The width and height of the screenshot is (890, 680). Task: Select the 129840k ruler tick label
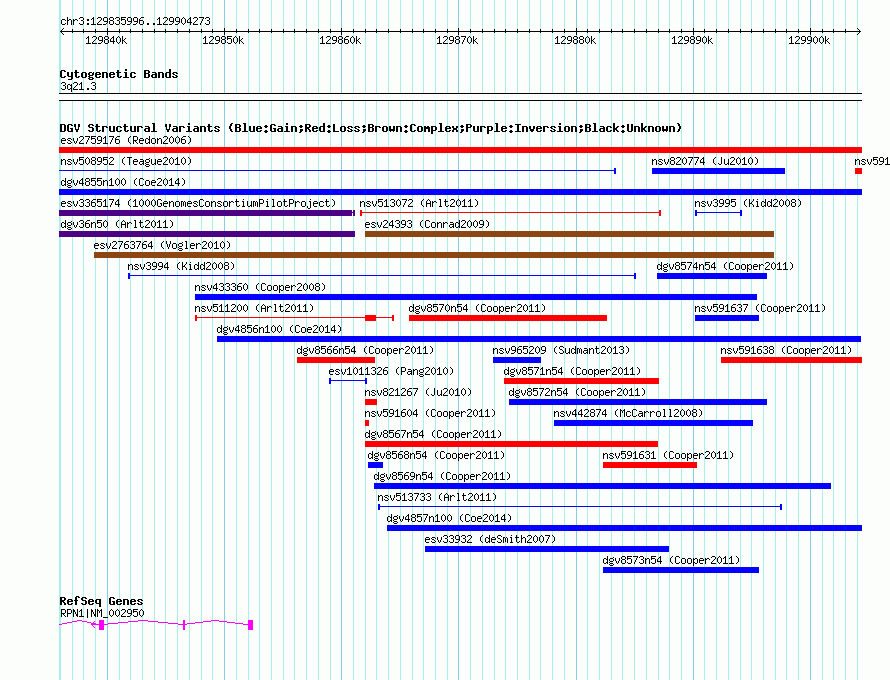[x=106, y=40]
